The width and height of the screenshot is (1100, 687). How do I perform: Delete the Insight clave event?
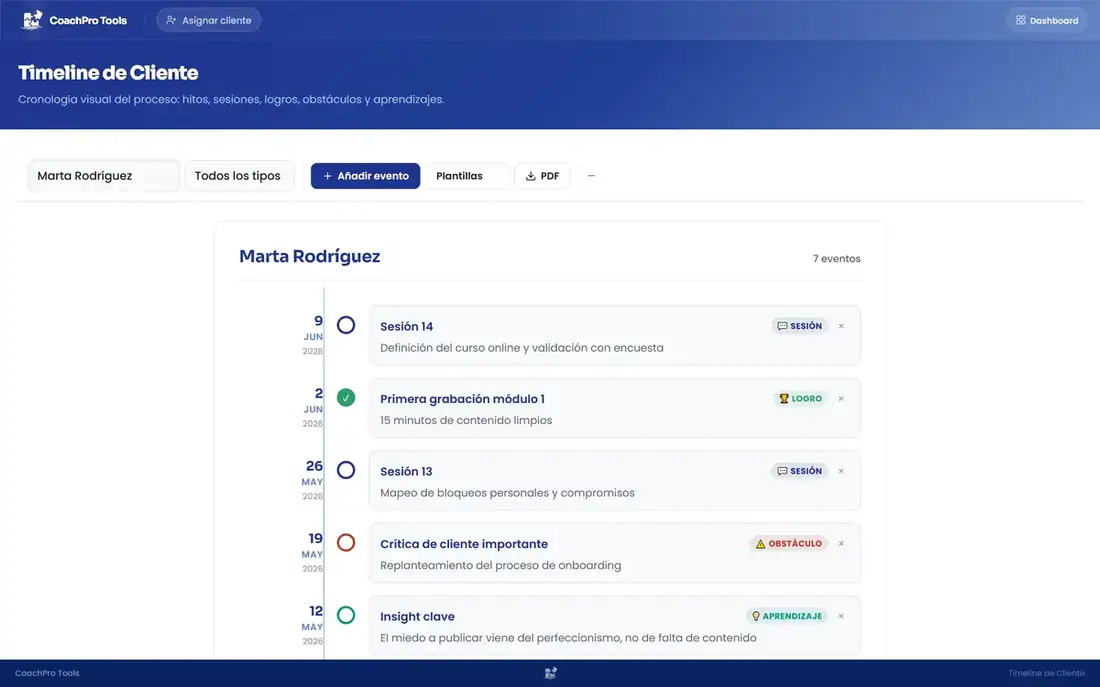pos(841,616)
